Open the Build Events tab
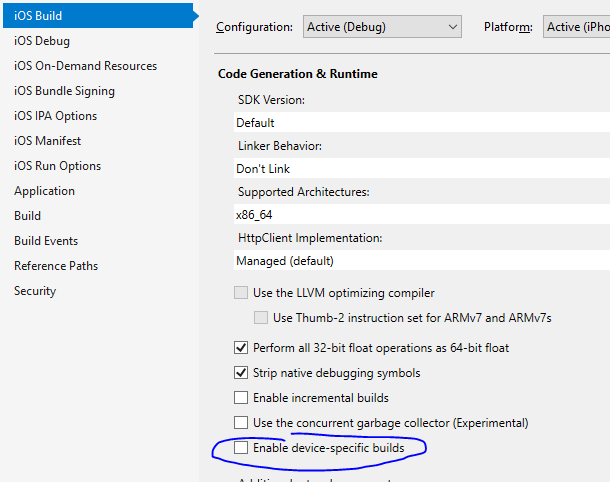 [x=46, y=241]
